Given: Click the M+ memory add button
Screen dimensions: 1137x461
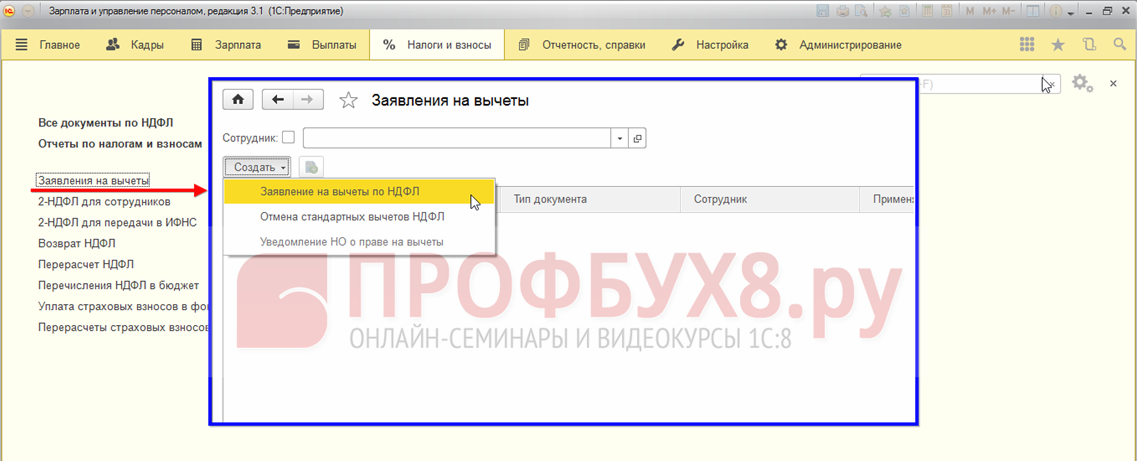Looking at the screenshot, I should pos(989,12).
